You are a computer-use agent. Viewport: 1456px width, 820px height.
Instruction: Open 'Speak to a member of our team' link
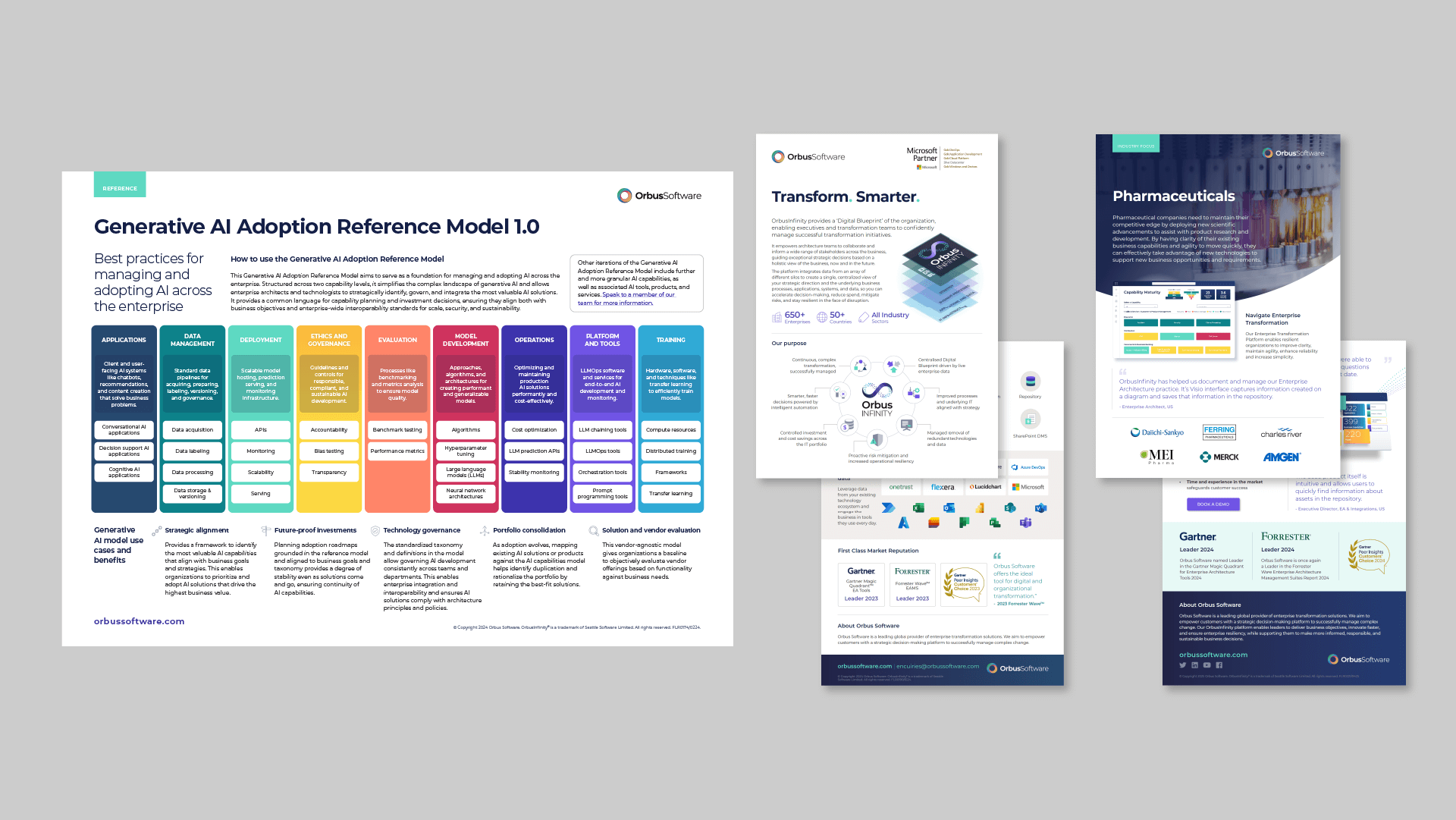click(626, 299)
